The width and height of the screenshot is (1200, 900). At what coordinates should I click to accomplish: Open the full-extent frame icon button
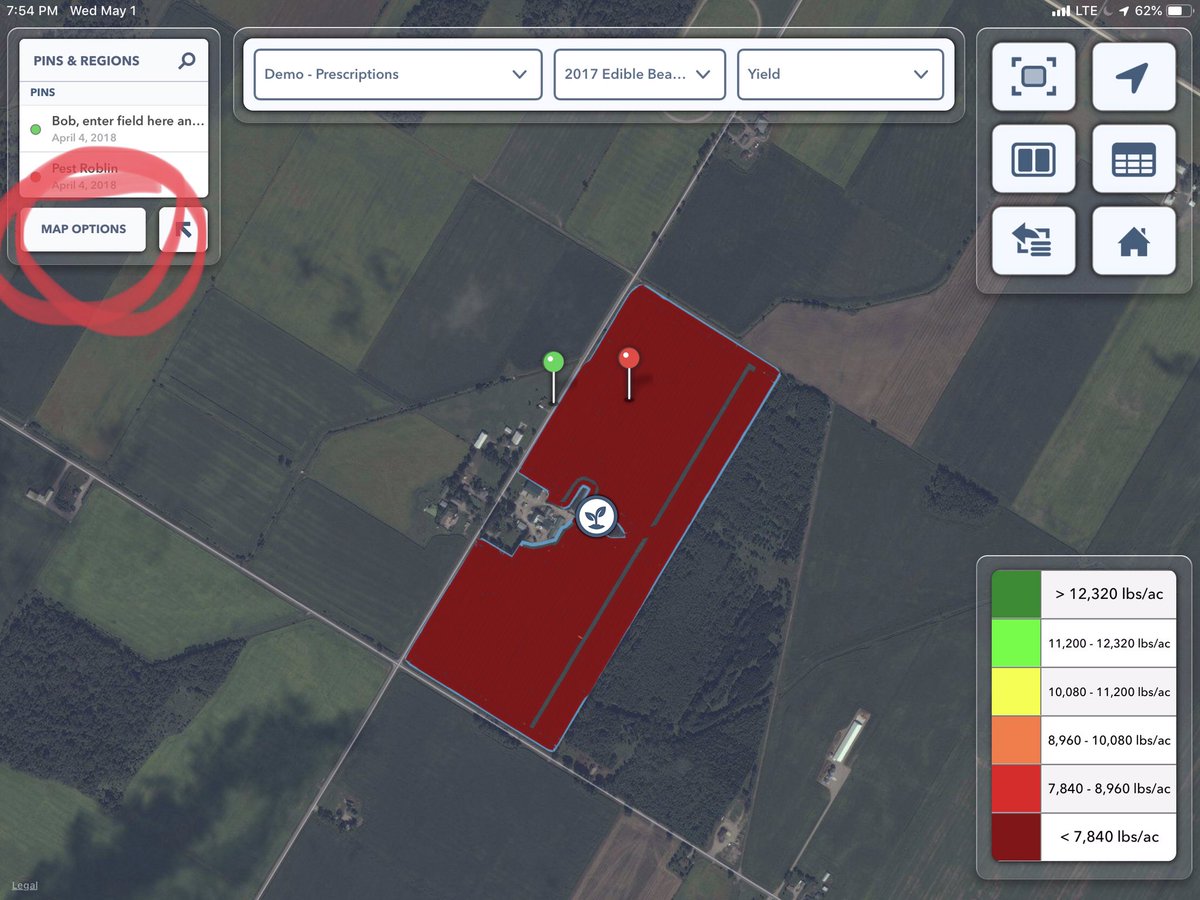click(x=1034, y=76)
